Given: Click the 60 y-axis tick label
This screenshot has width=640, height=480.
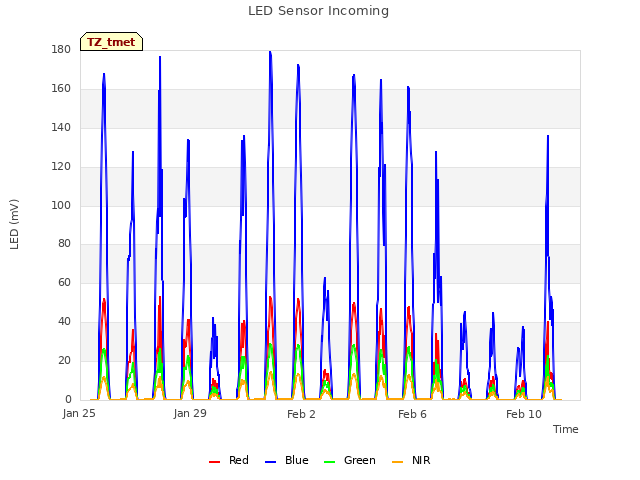Looking at the screenshot, I should [x=64, y=282].
